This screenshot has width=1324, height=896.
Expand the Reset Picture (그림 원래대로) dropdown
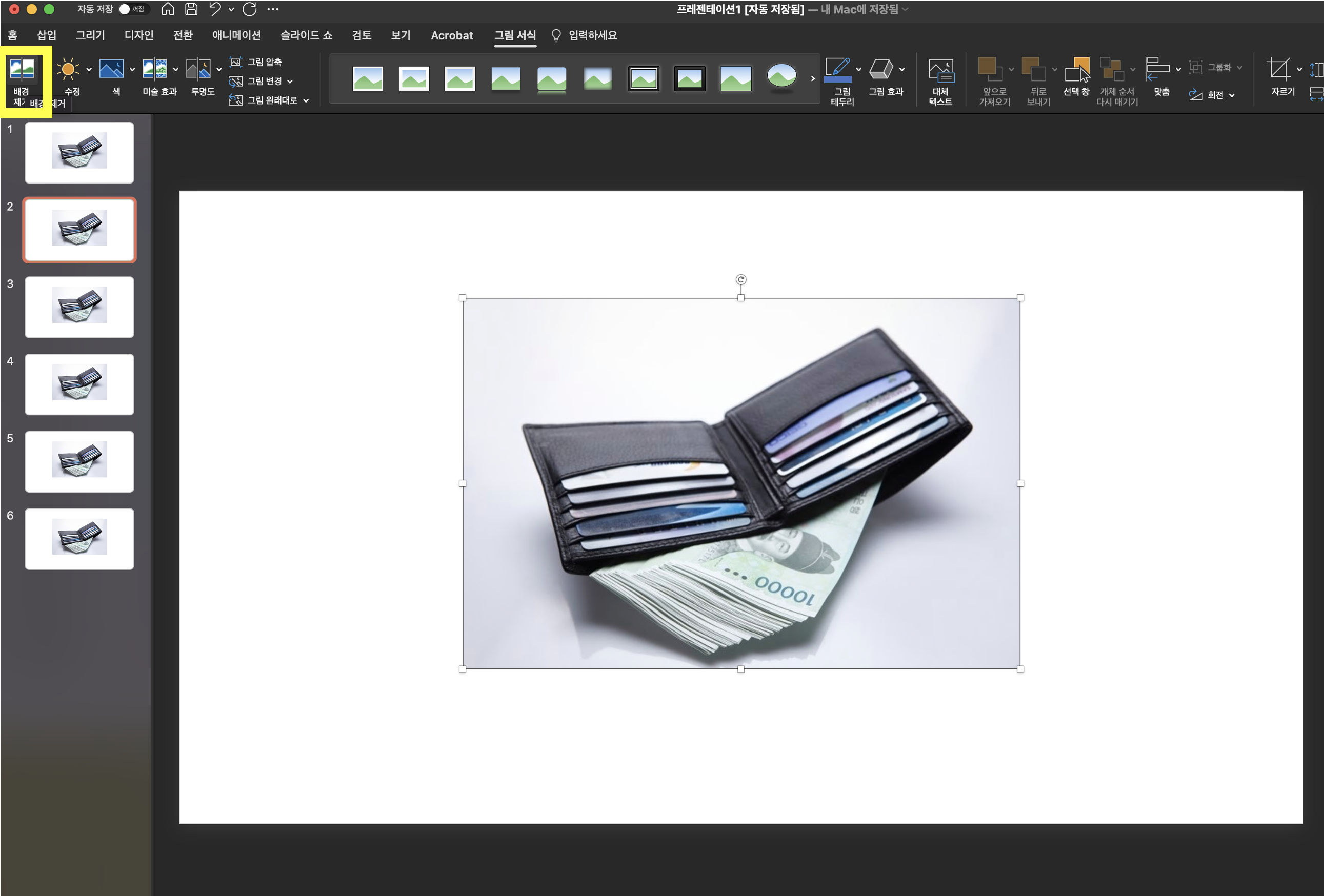[307, 101]
